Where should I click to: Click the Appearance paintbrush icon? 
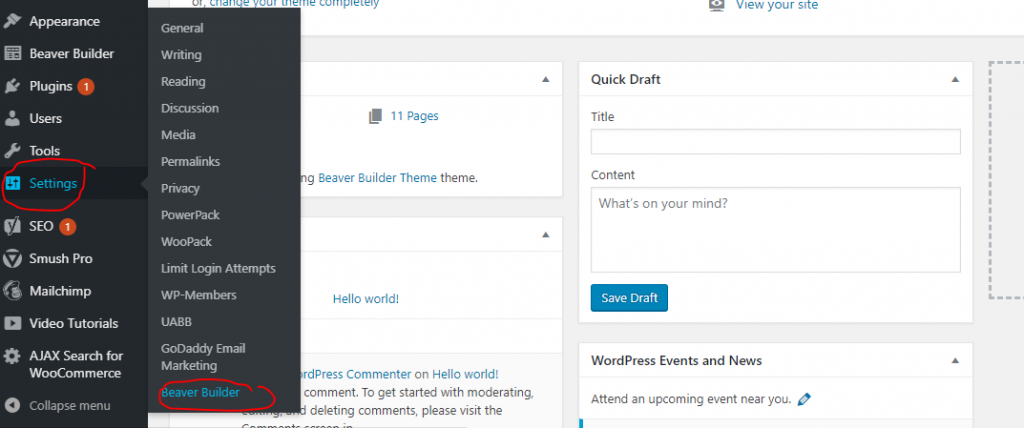pos(12,22)
